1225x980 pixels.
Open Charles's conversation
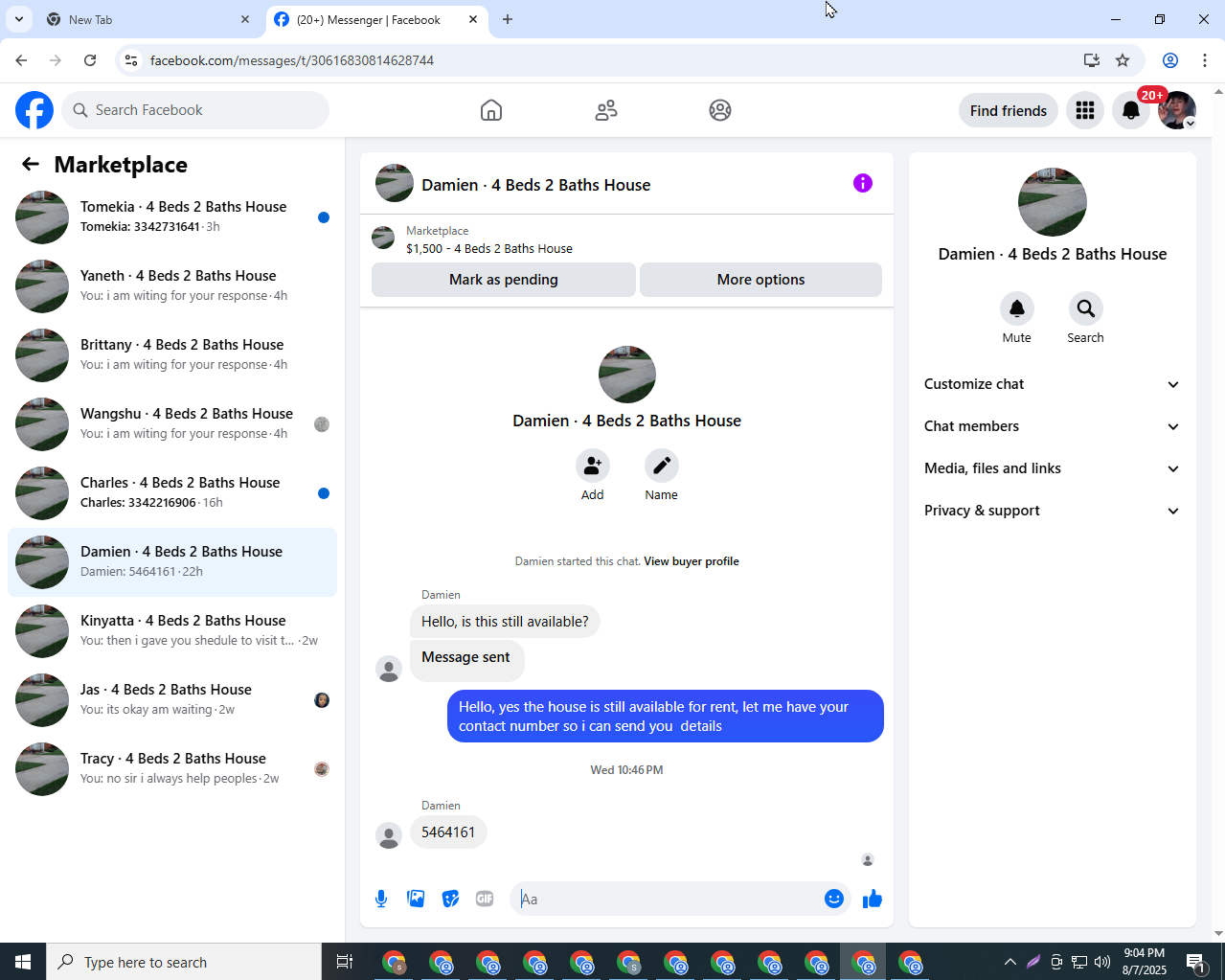tap(172, 493)
